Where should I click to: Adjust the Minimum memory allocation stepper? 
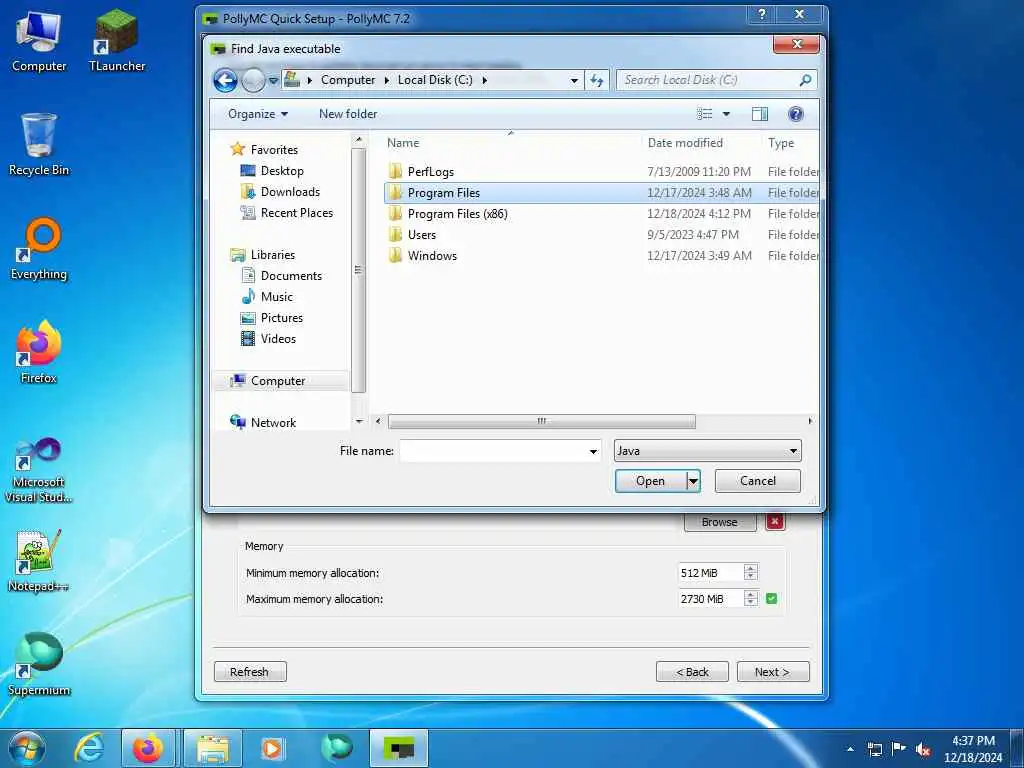(751, 573)
